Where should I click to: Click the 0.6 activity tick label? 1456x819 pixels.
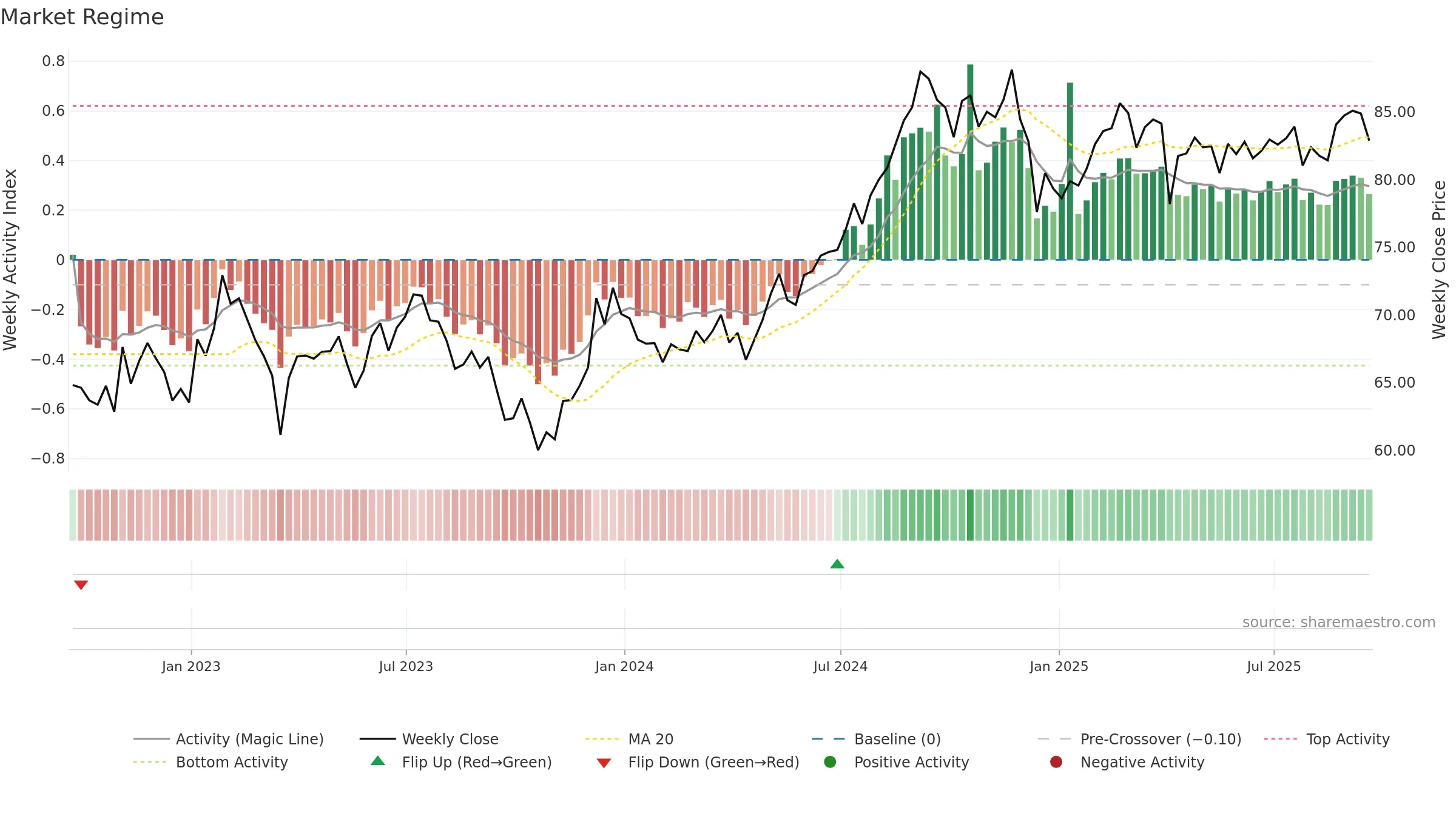[53, 111]
